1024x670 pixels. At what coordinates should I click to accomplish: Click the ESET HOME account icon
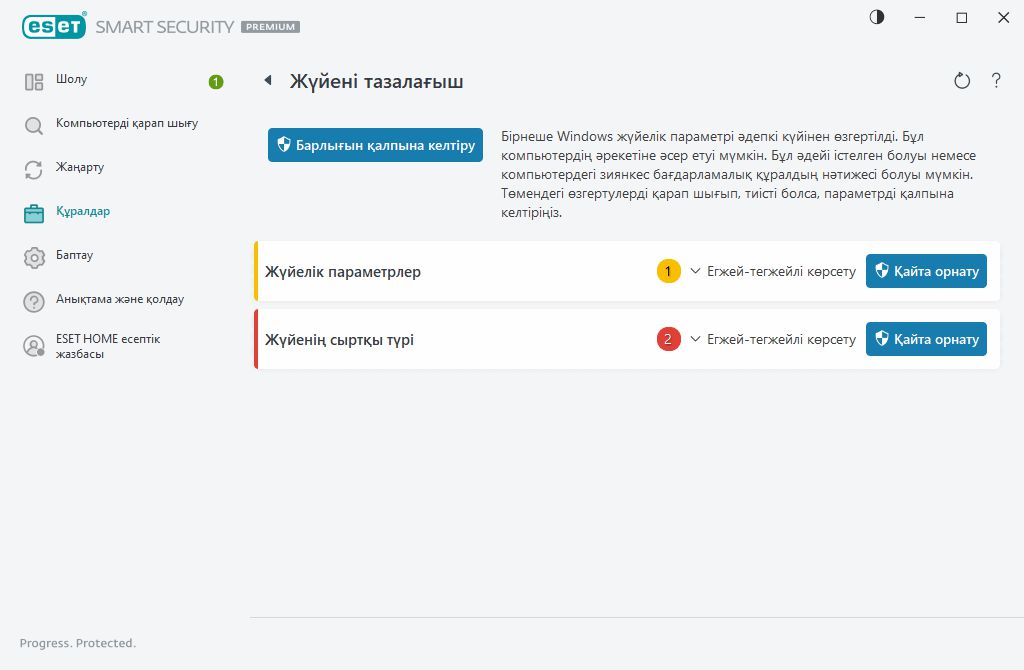pyautogui.click(x=34, y=346)
